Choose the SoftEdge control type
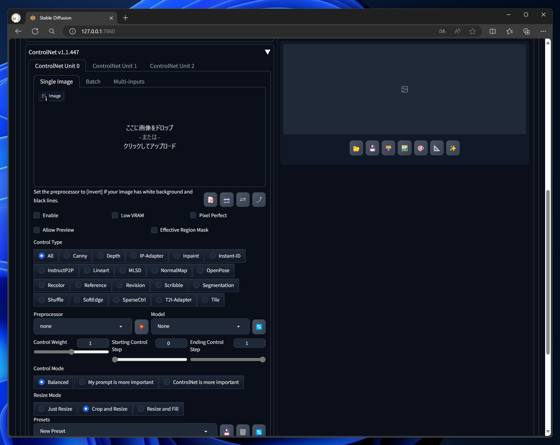This screenshot has height=445, width=560. [89, 300]
